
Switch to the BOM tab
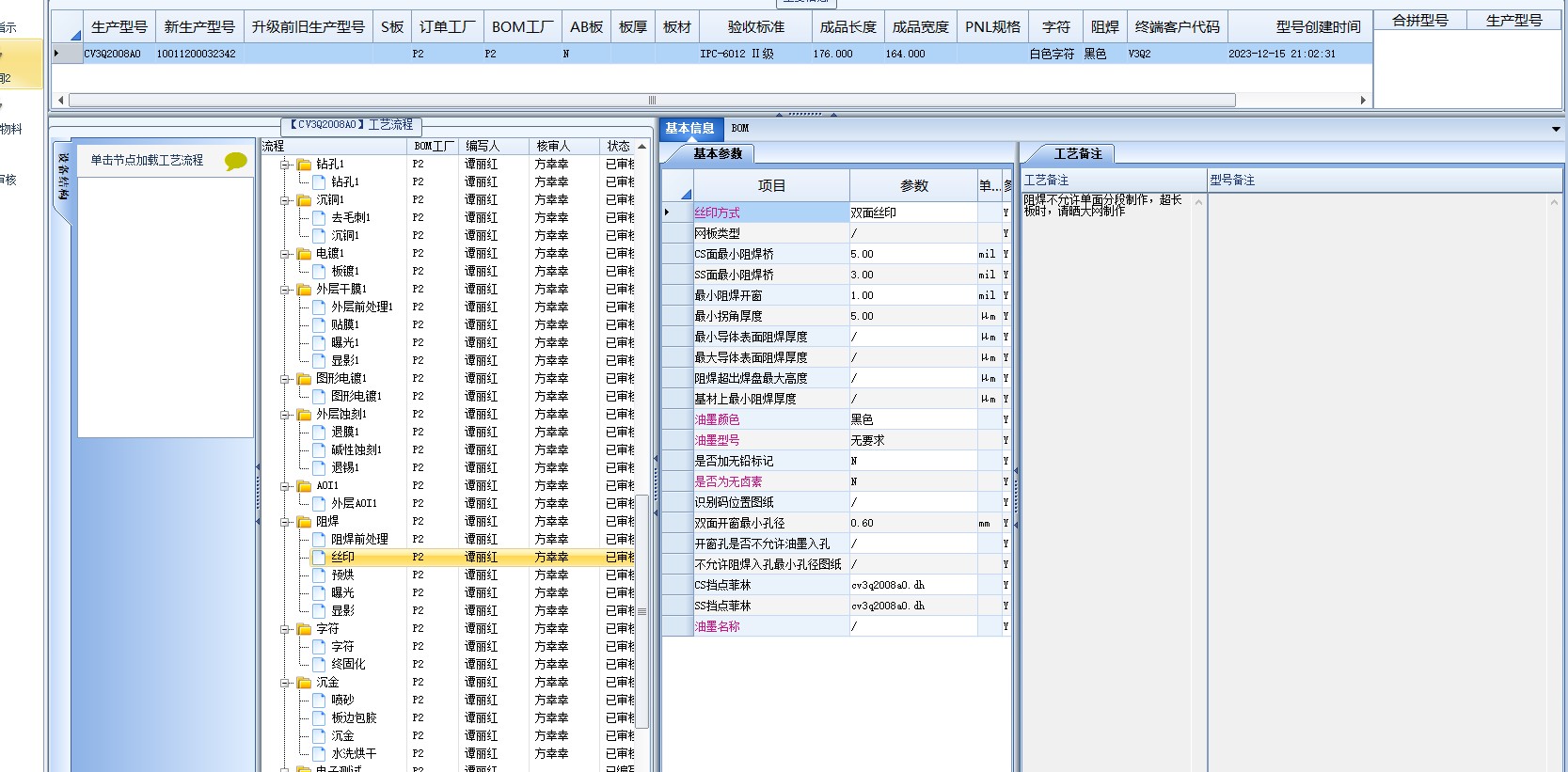coord(740,129)
